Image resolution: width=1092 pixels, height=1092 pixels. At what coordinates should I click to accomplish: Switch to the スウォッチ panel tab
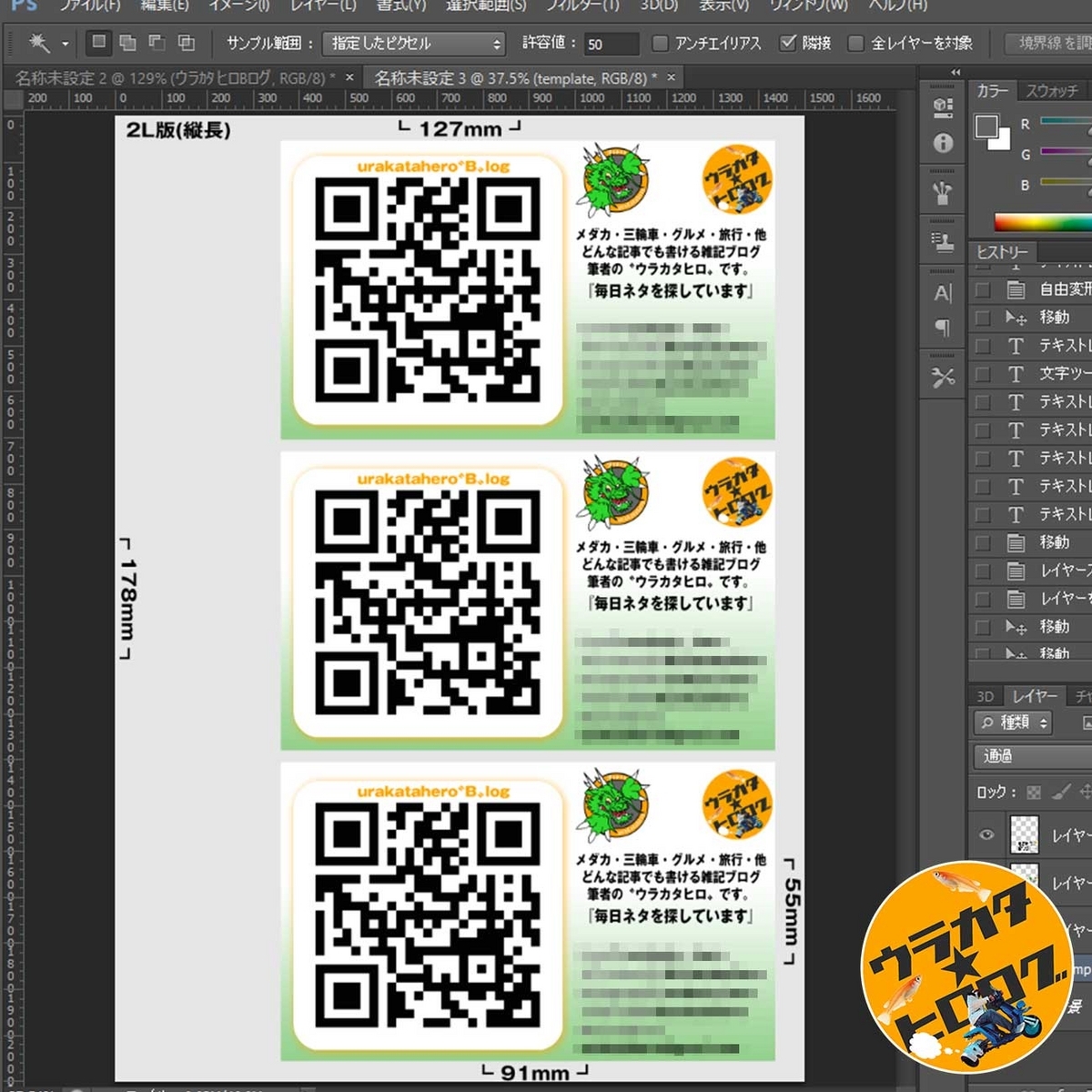(x=1051, y=90)
